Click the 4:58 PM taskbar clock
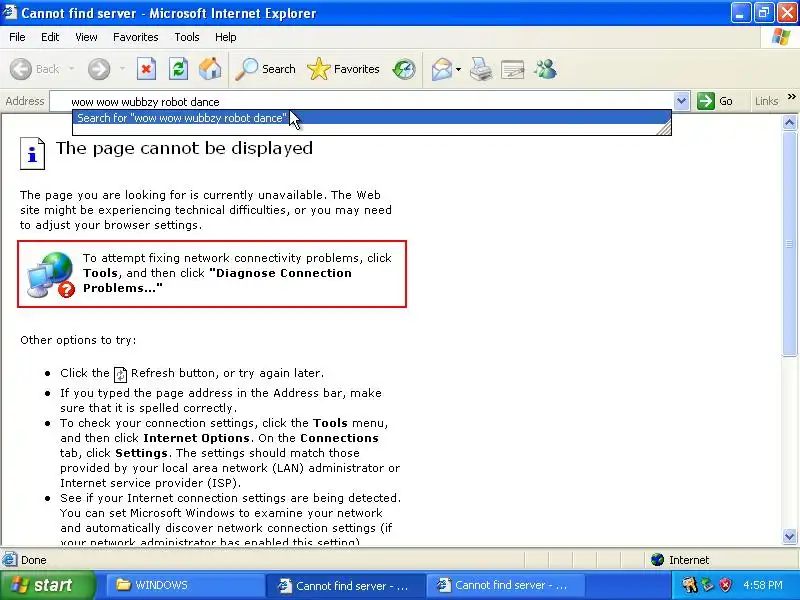800x600 pixels. (763, 585)
